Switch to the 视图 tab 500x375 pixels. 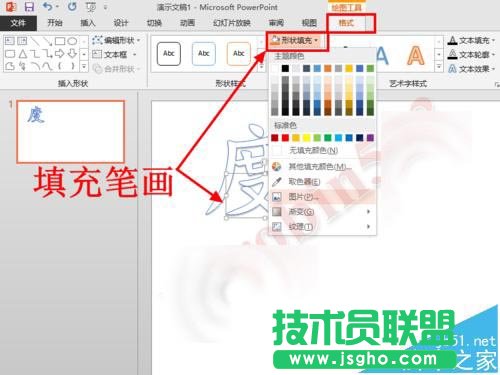(309, 23)
